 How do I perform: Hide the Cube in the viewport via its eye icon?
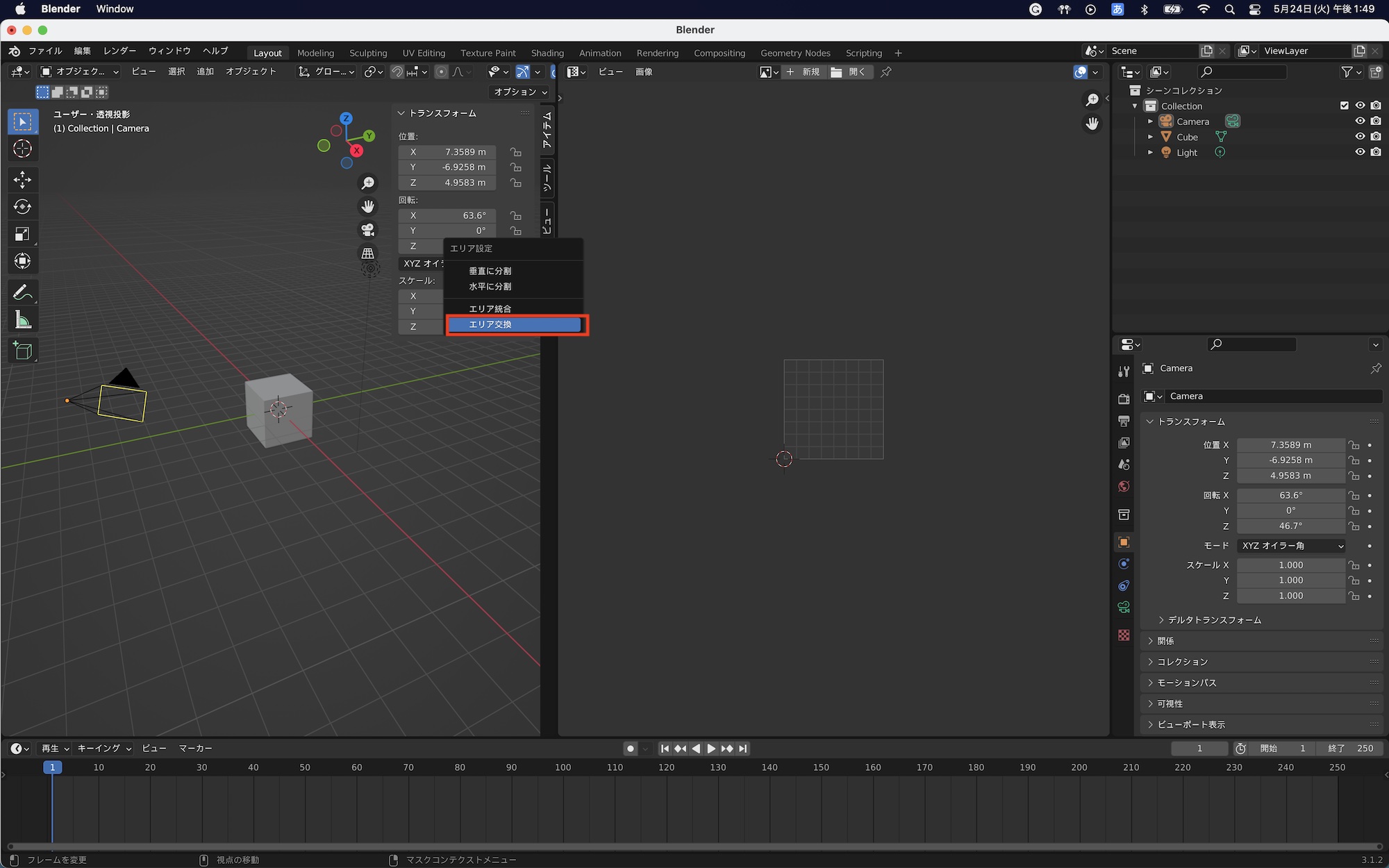pos(1360,137)
